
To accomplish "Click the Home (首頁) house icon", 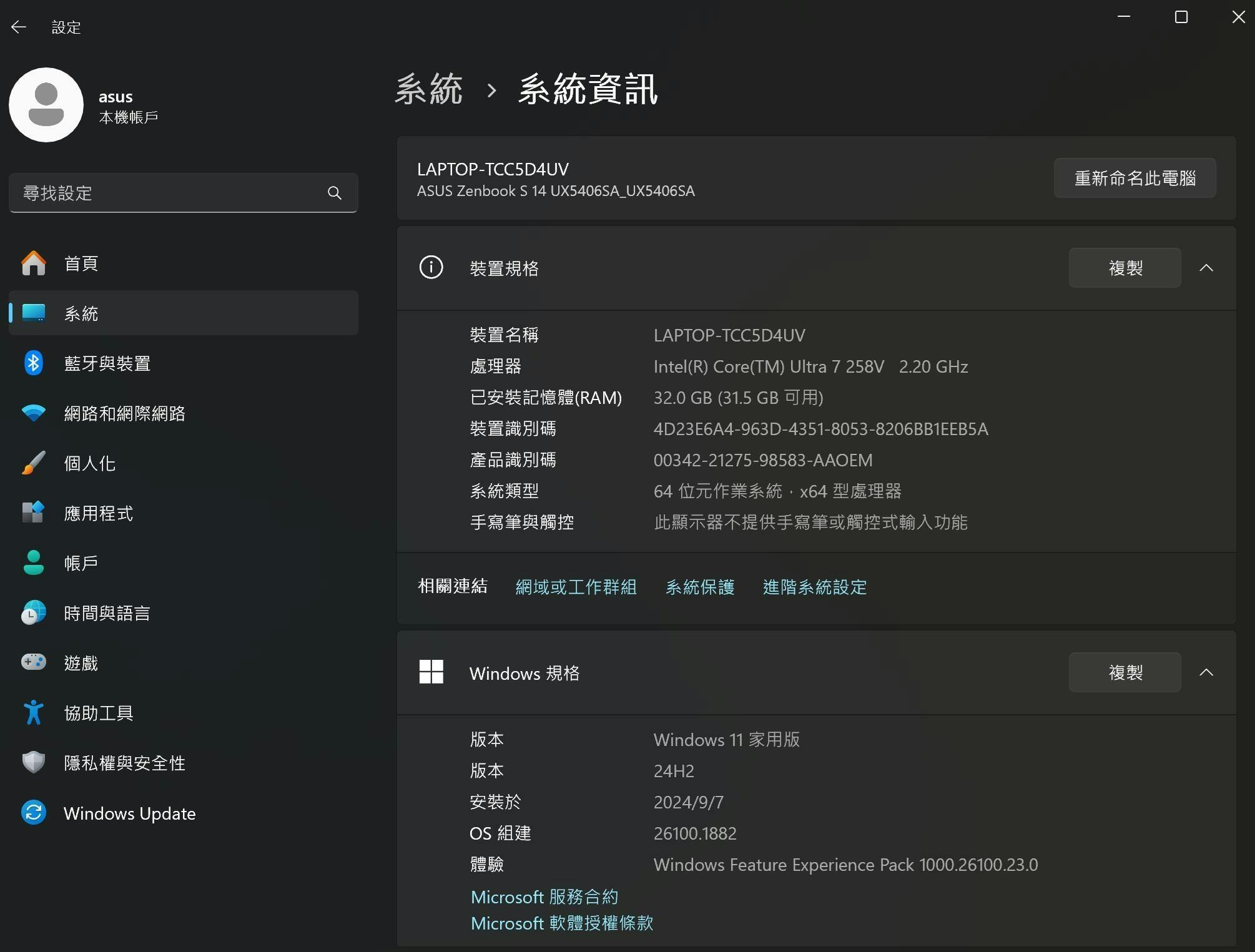I will point(34,263).
